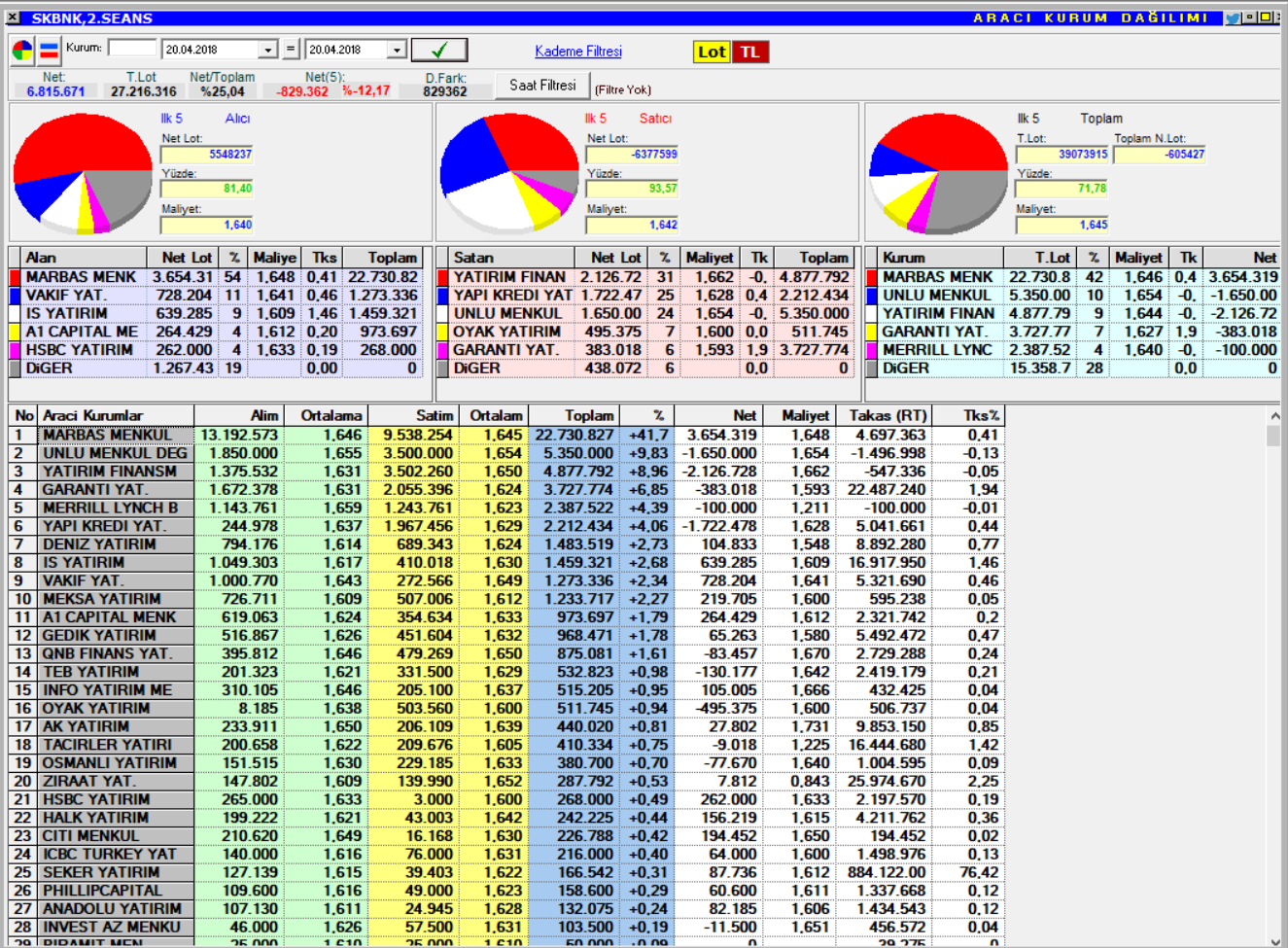Open the Kademe Filtresi link
The height and width of the screenshot is (948, 1288).
pos(578,52)
